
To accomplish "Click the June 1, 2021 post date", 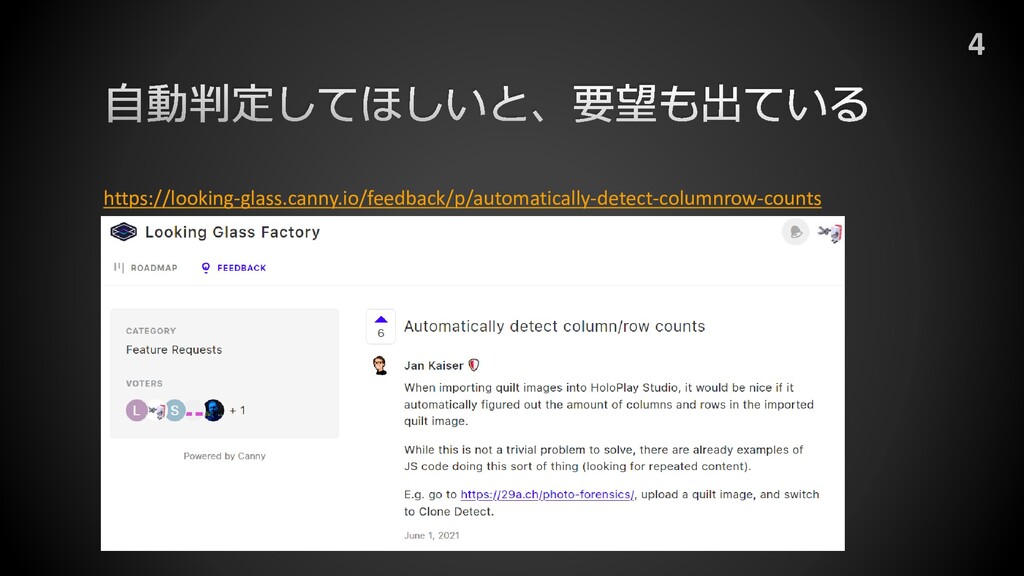I will [x=432, y=536].
